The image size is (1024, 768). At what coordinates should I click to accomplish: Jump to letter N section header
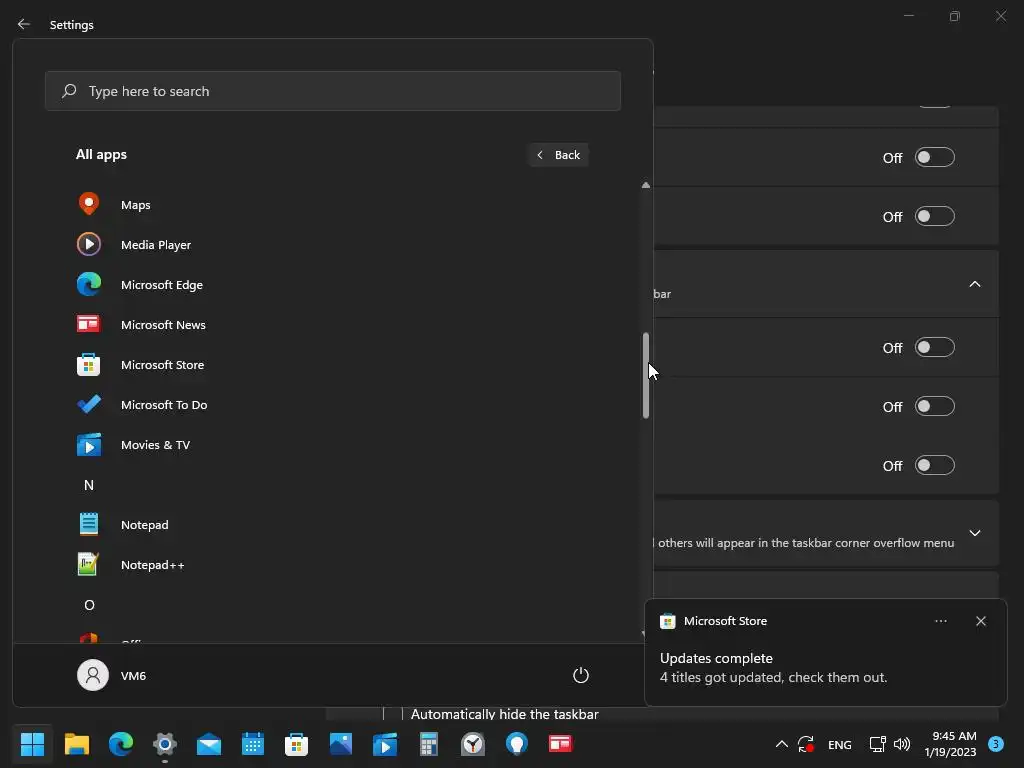[89, 485]
